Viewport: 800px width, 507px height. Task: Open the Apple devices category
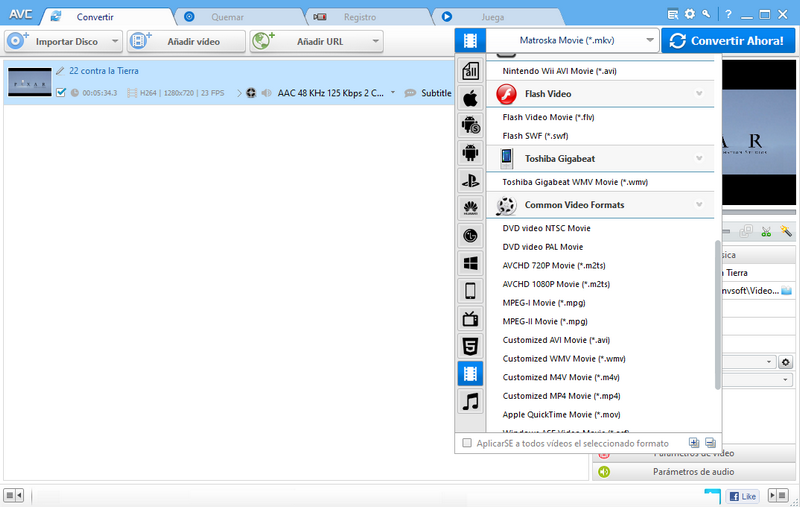click(470, 98)
